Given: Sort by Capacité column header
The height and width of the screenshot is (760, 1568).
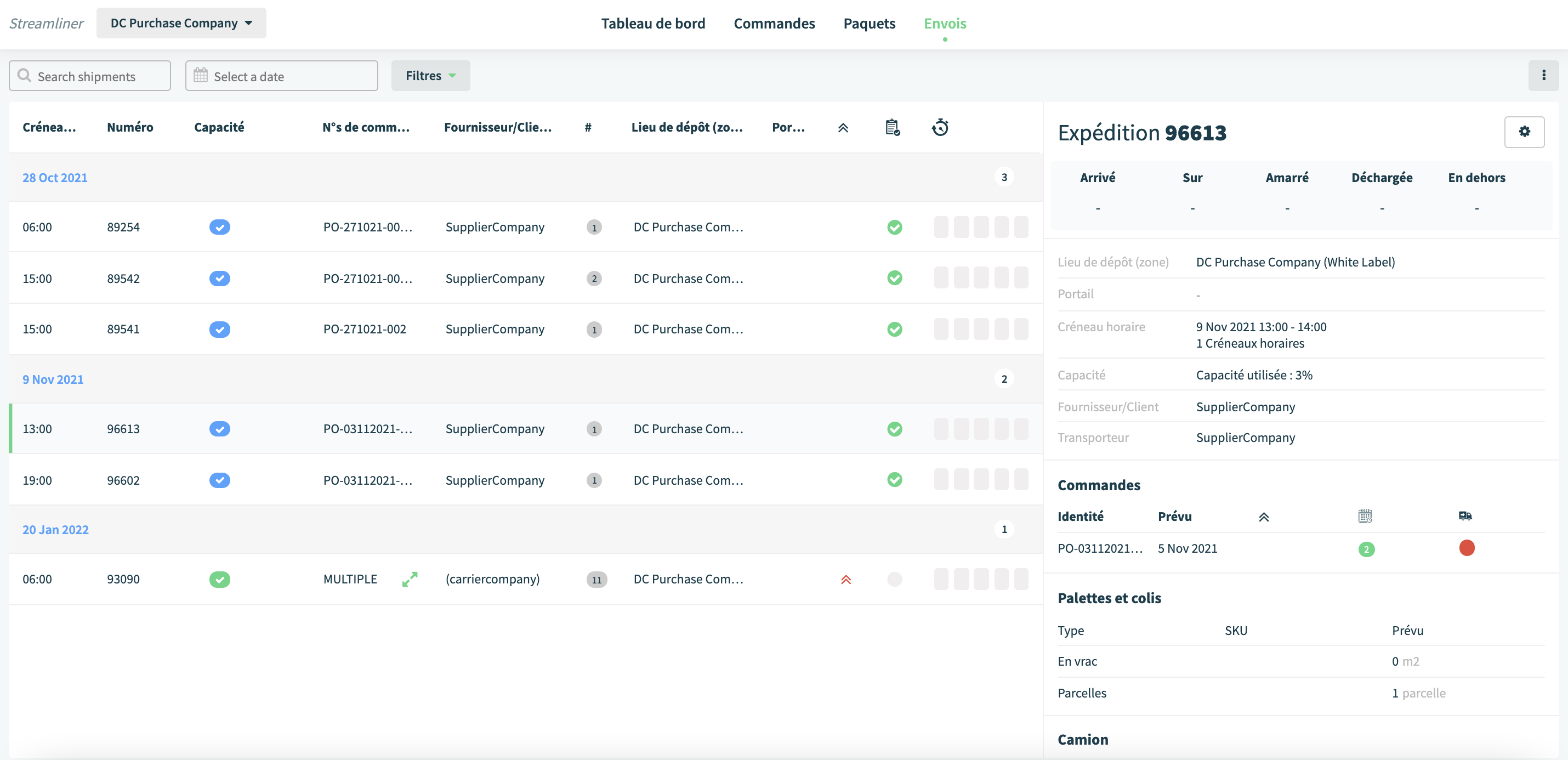Looking at the screenshot, I should click(219, 127).
